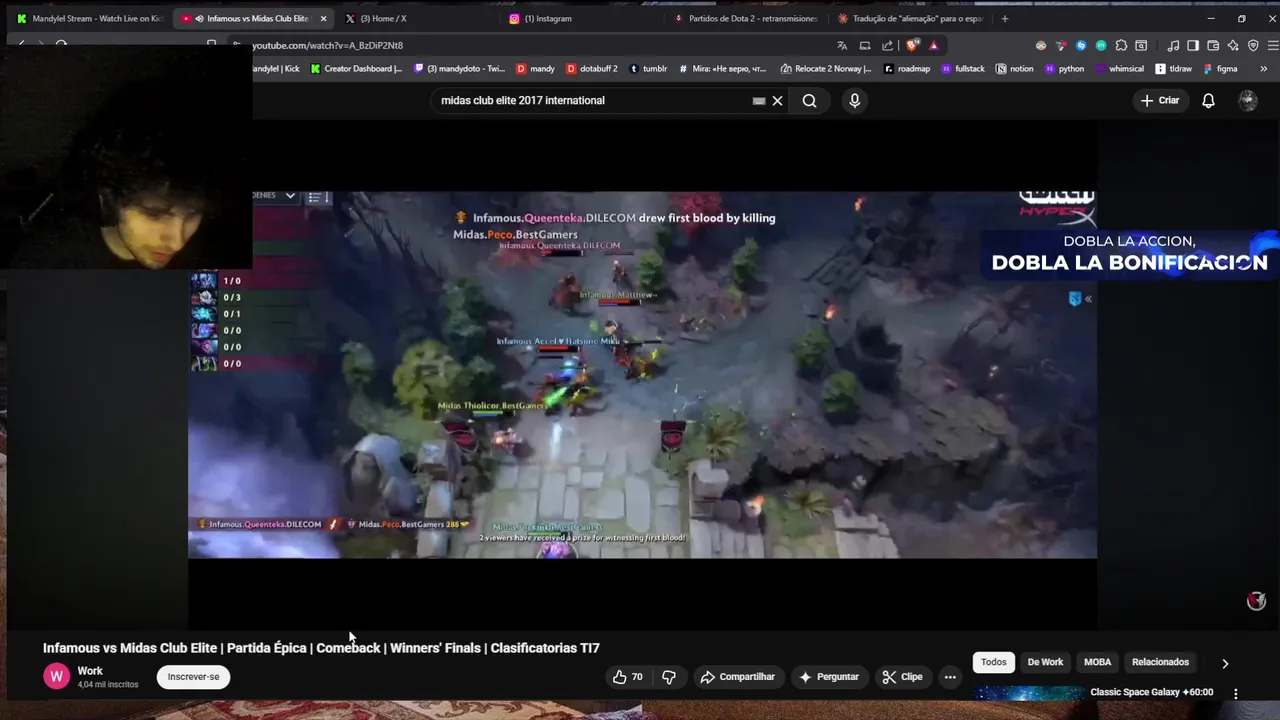Open the browser hamburger main menu
Screen dimensions: 1280x720
(1273, 45)
